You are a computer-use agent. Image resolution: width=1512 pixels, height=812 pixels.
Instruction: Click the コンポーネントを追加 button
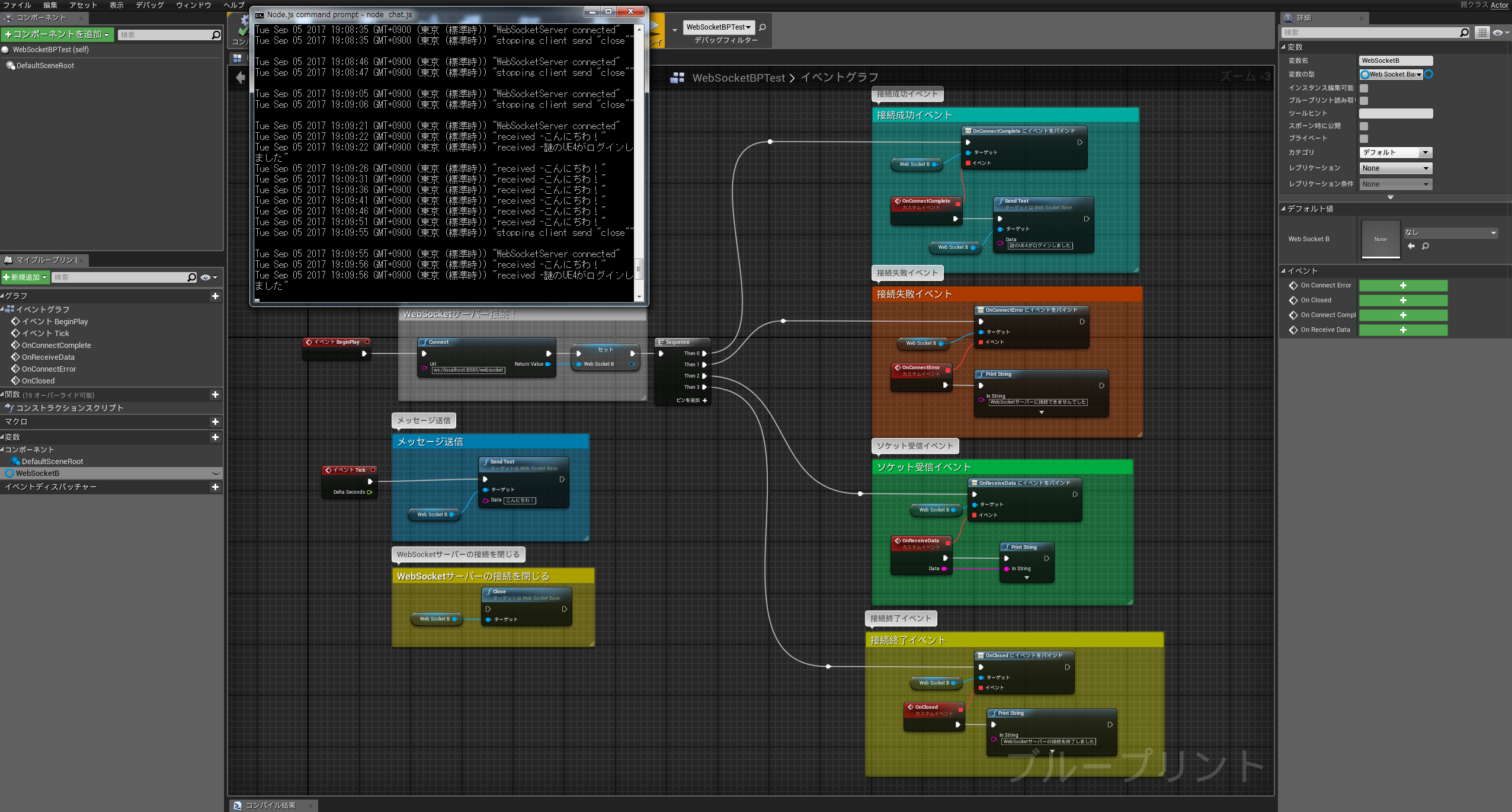coord(56,34)
